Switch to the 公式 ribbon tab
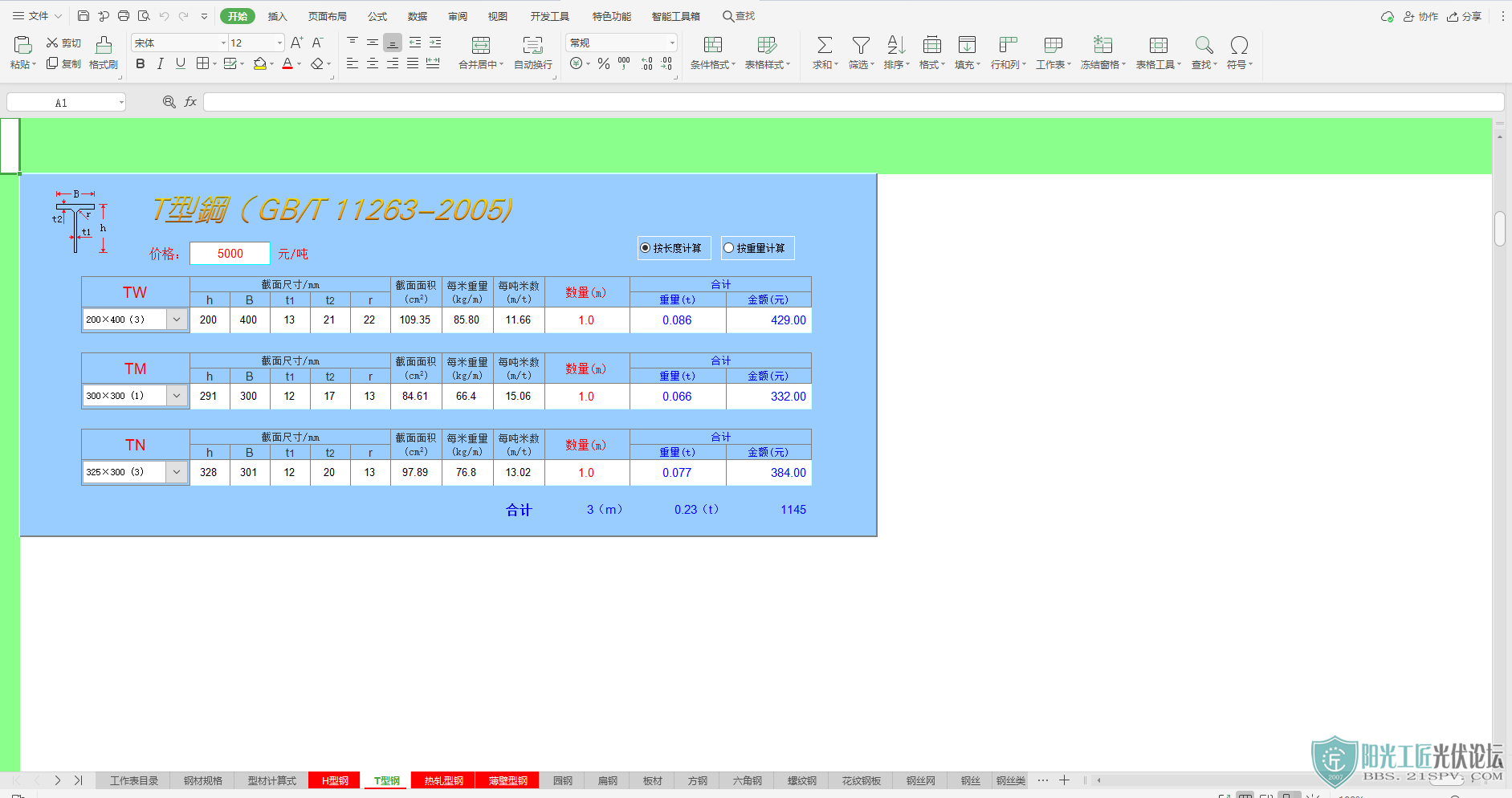1512x798 pixels. [x=377, y=16]
